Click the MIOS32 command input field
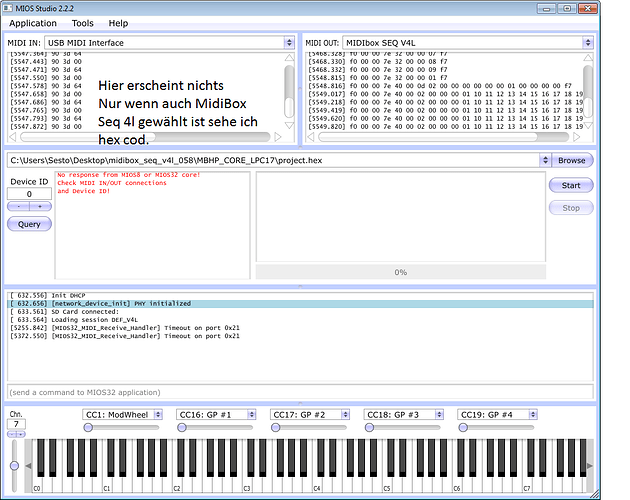The image size is (630, 500). point(300,392)
